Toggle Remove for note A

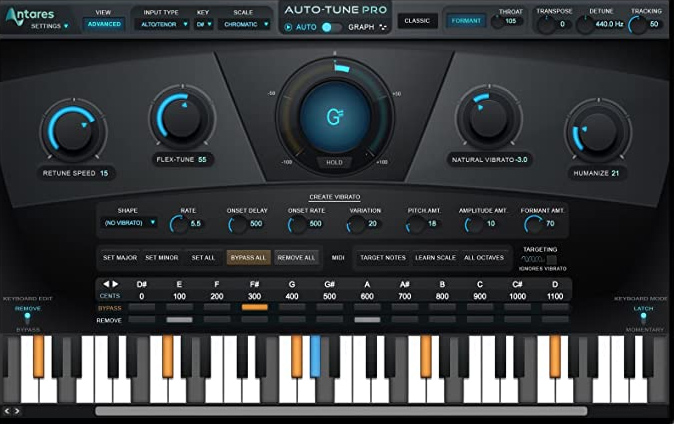[367, 320]
